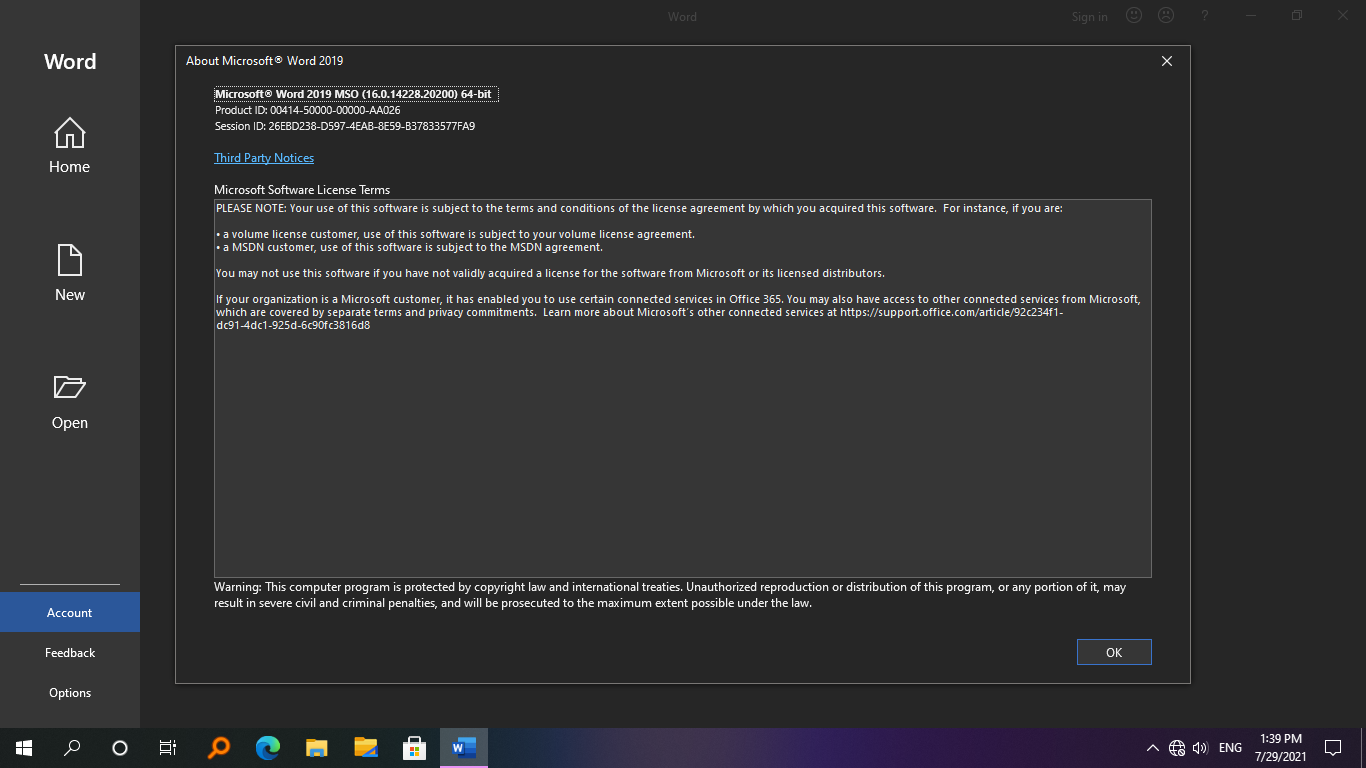
Task: Send a frown feedback icon
Action: tap(1165, 16)
